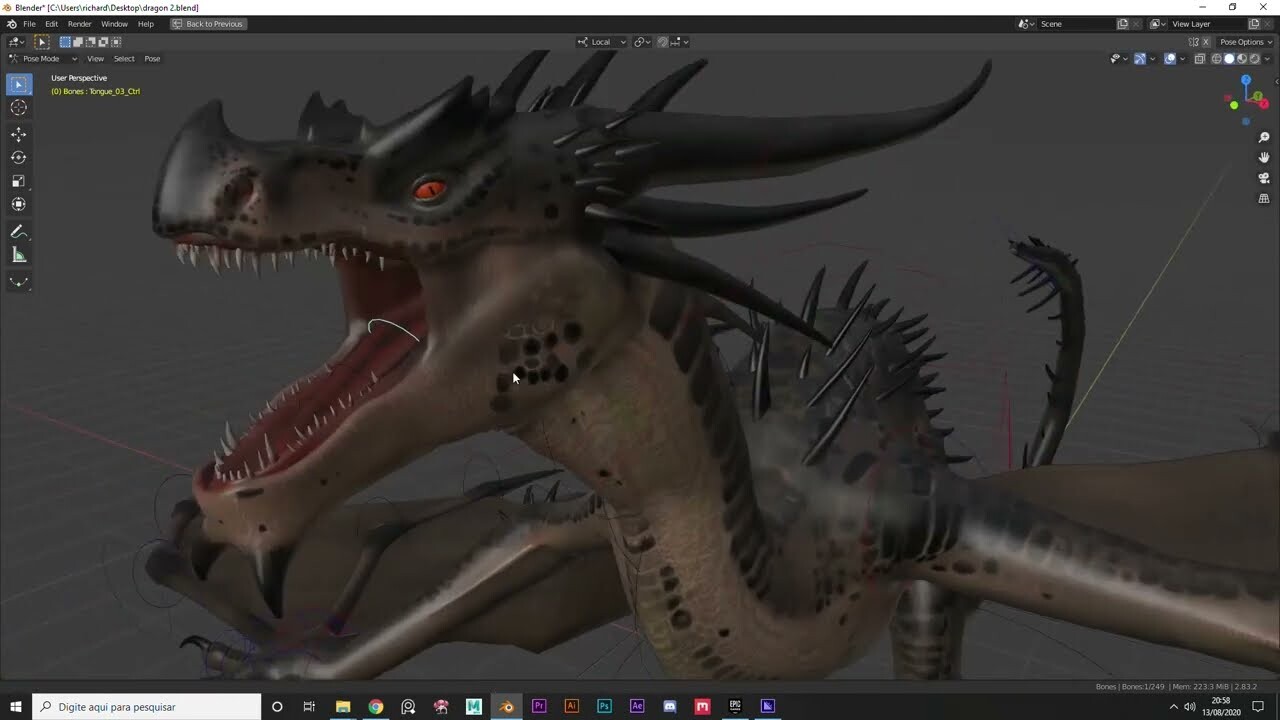Screen dimensions: 1280x720
Task: Open the transform orientation dropdown set to Local
Action: pyautogui.click(x=601, y=42)
